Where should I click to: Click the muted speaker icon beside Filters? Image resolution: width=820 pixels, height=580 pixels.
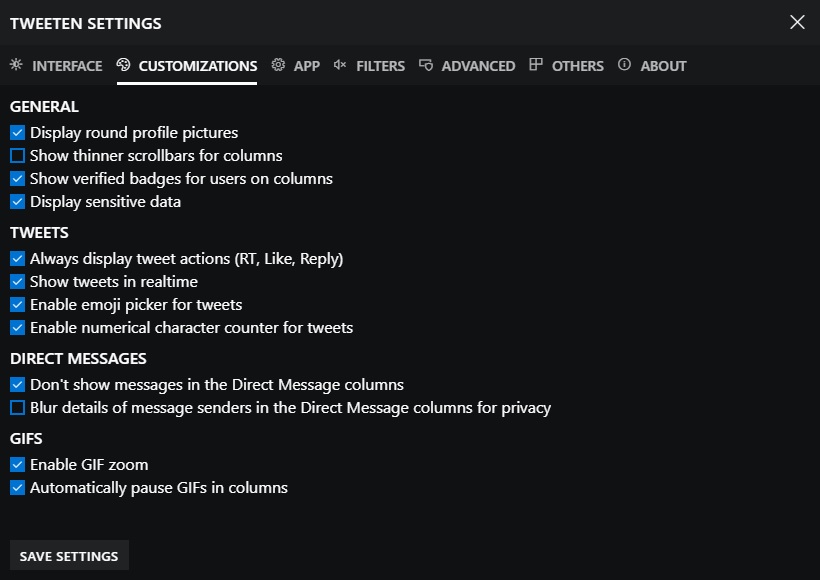(340, 65)
